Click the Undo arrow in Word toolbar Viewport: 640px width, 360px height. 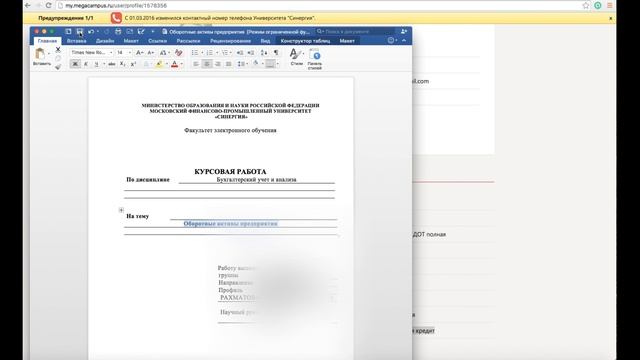click(x=91, y=31)
